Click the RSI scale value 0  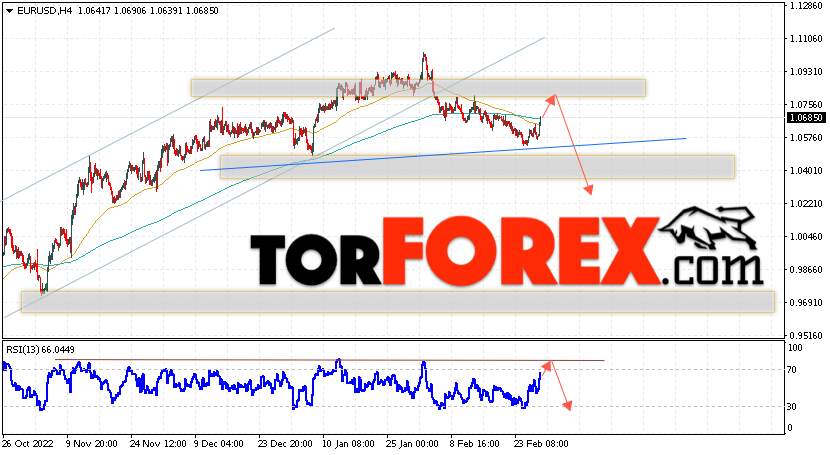[x=790, y=427]
